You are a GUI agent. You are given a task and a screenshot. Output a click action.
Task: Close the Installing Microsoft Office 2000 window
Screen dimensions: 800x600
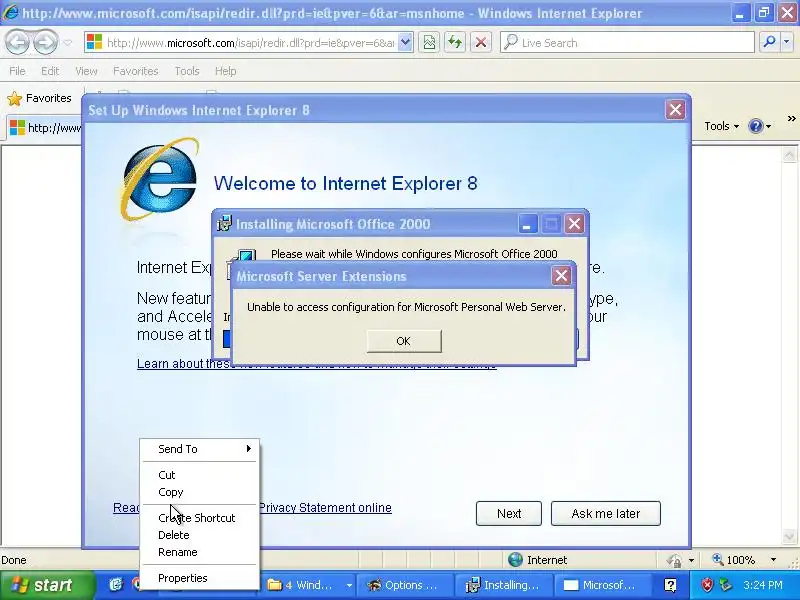[x=574, y=224]
